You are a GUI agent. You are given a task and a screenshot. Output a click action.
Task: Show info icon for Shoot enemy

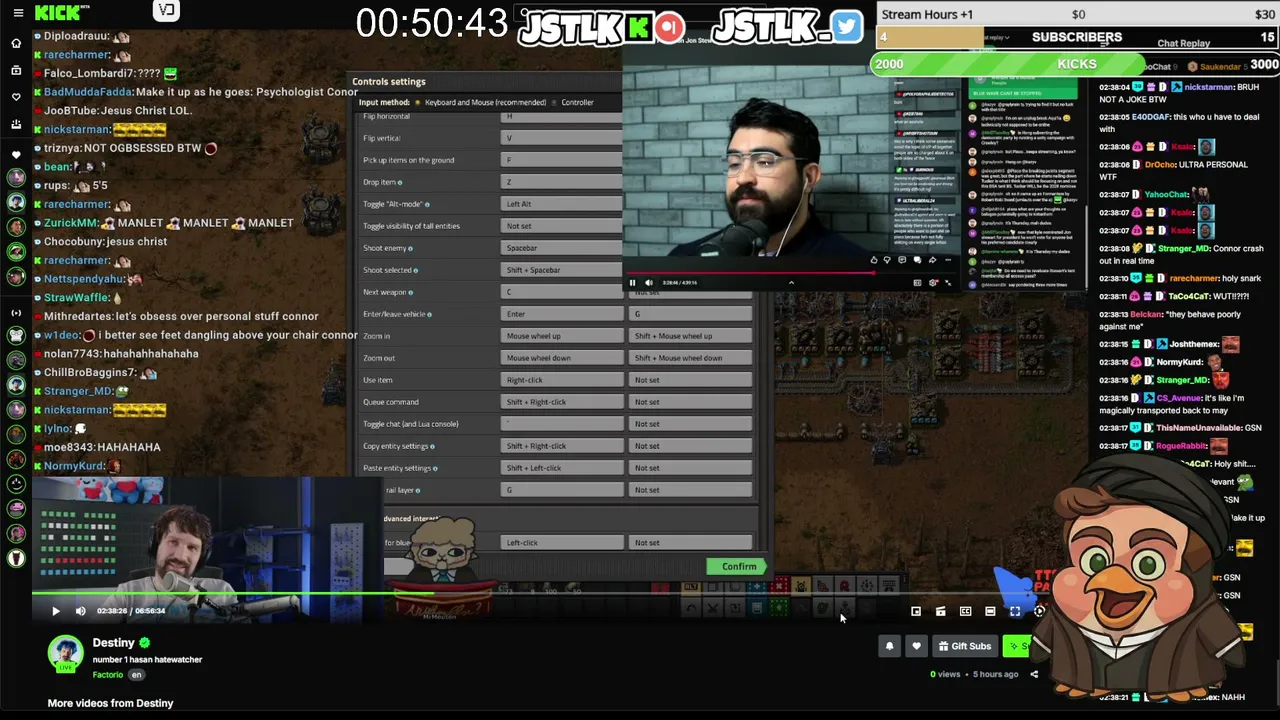click(410, 249)
